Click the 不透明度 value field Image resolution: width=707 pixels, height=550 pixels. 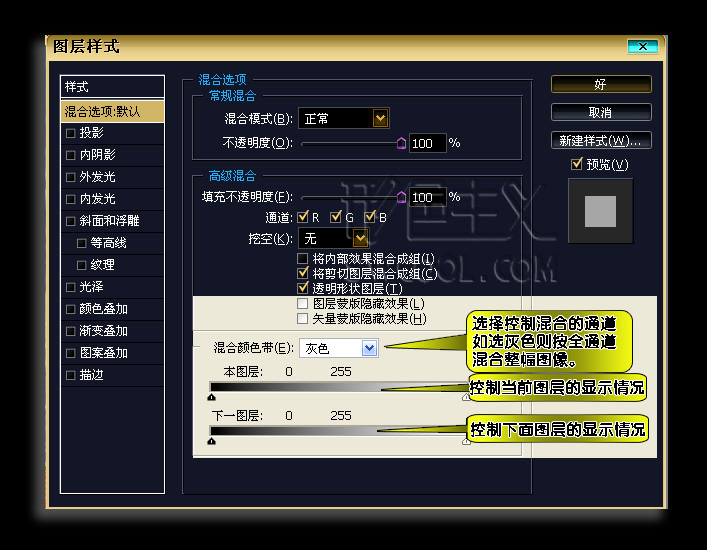427,143
